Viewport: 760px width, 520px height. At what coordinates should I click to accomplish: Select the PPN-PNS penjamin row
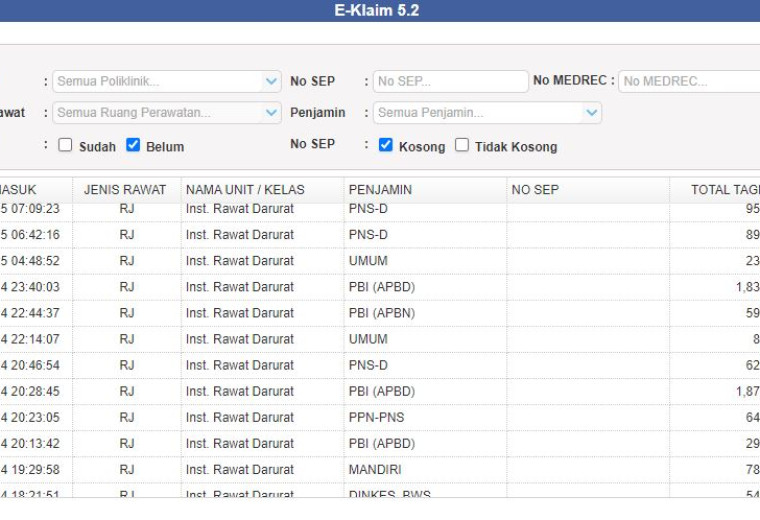tap(380, 417)
